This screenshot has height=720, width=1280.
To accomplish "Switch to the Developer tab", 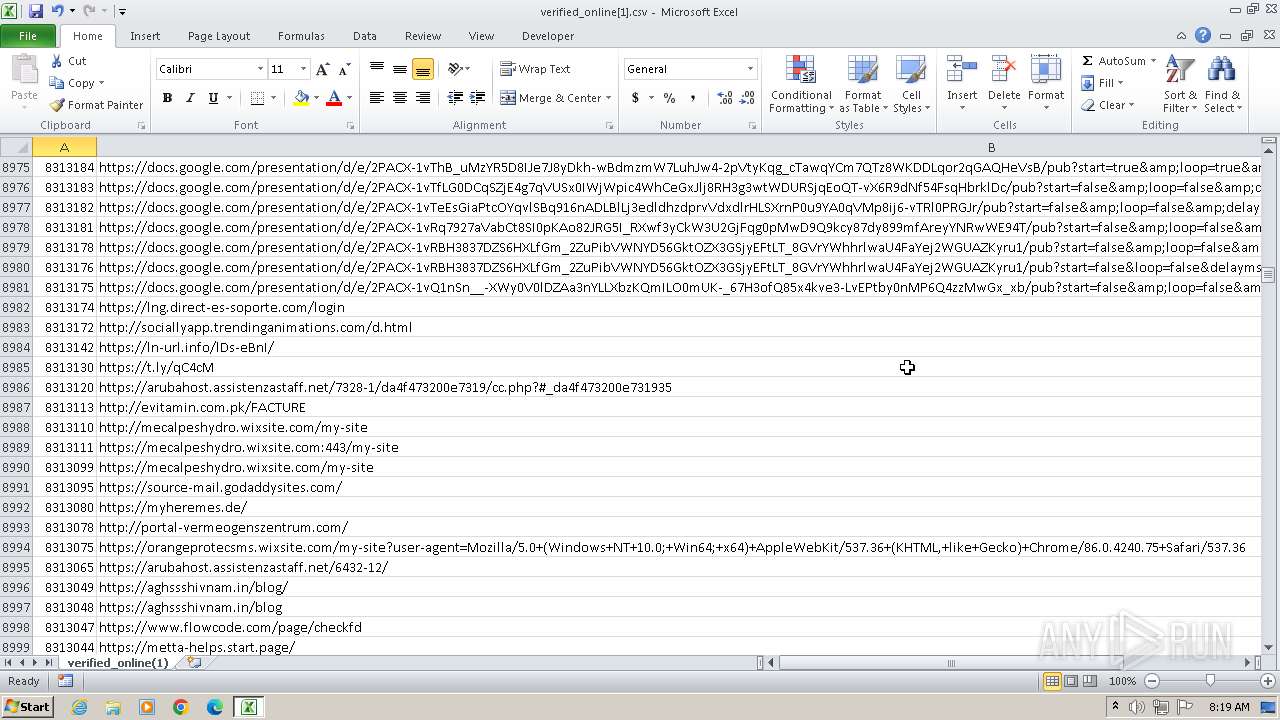I will (548, 36).
